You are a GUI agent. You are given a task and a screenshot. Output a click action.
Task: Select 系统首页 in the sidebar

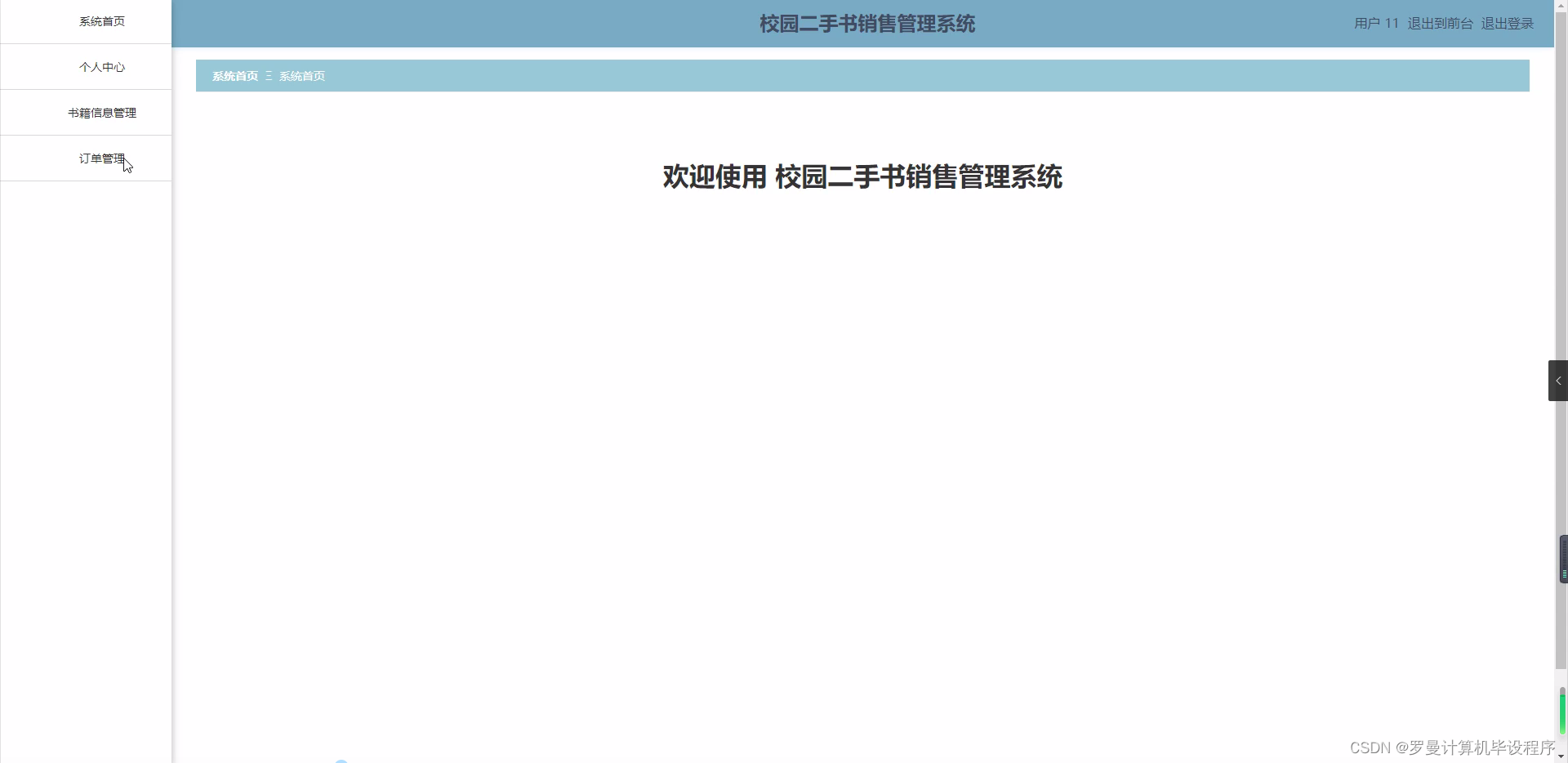point(101,21)
